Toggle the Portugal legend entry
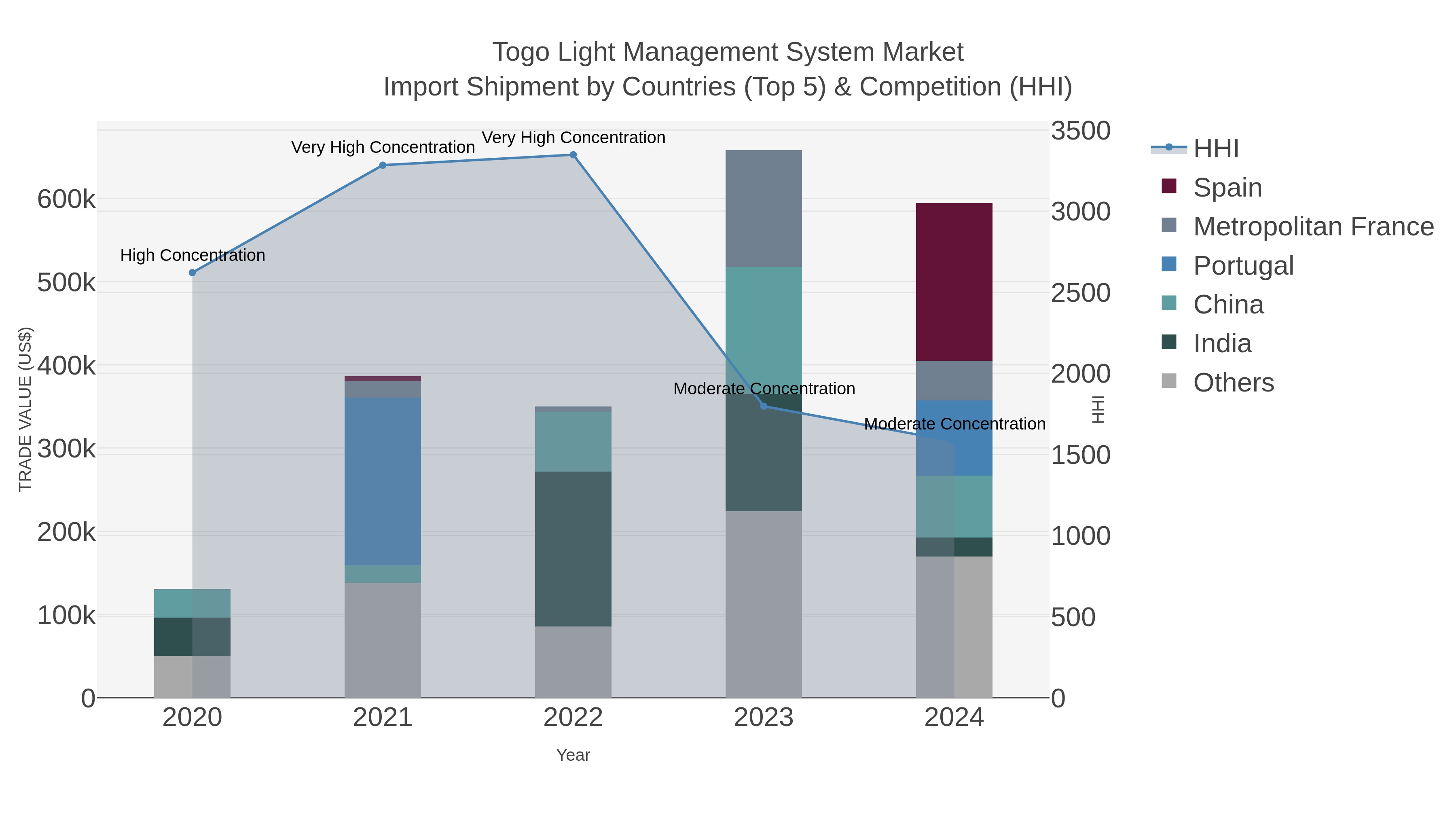 tap(1227, 265)
